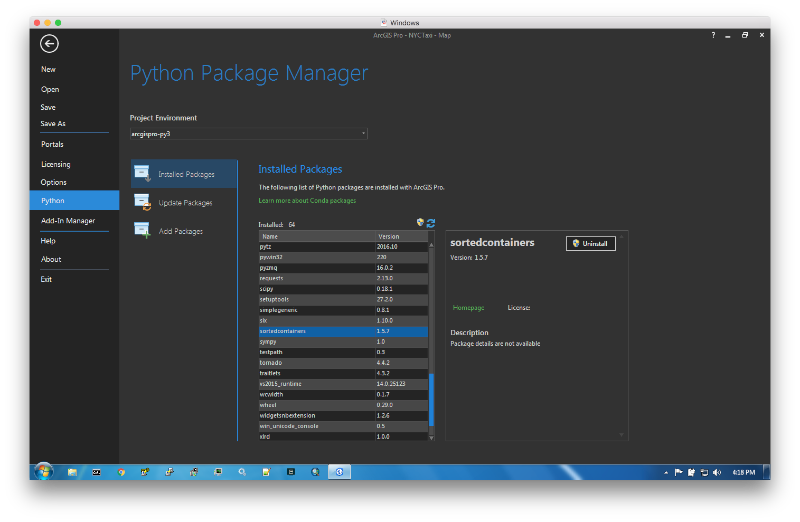Screen dimensions: 800x522
Task: Sort packages by Version column header
Action: pos(402,236)
